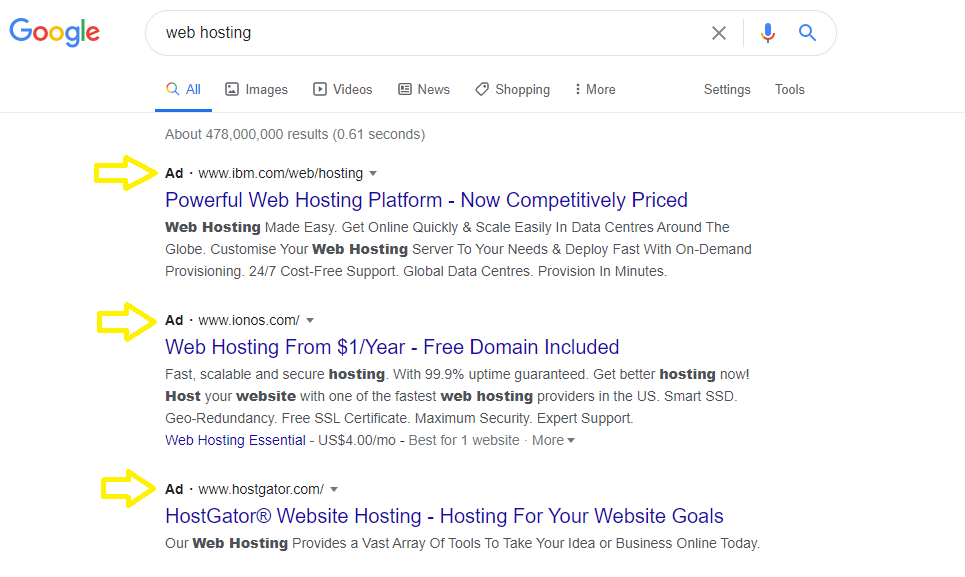
Task: Click the Ad label beside the HostGator URL
Action: point(174,490)
